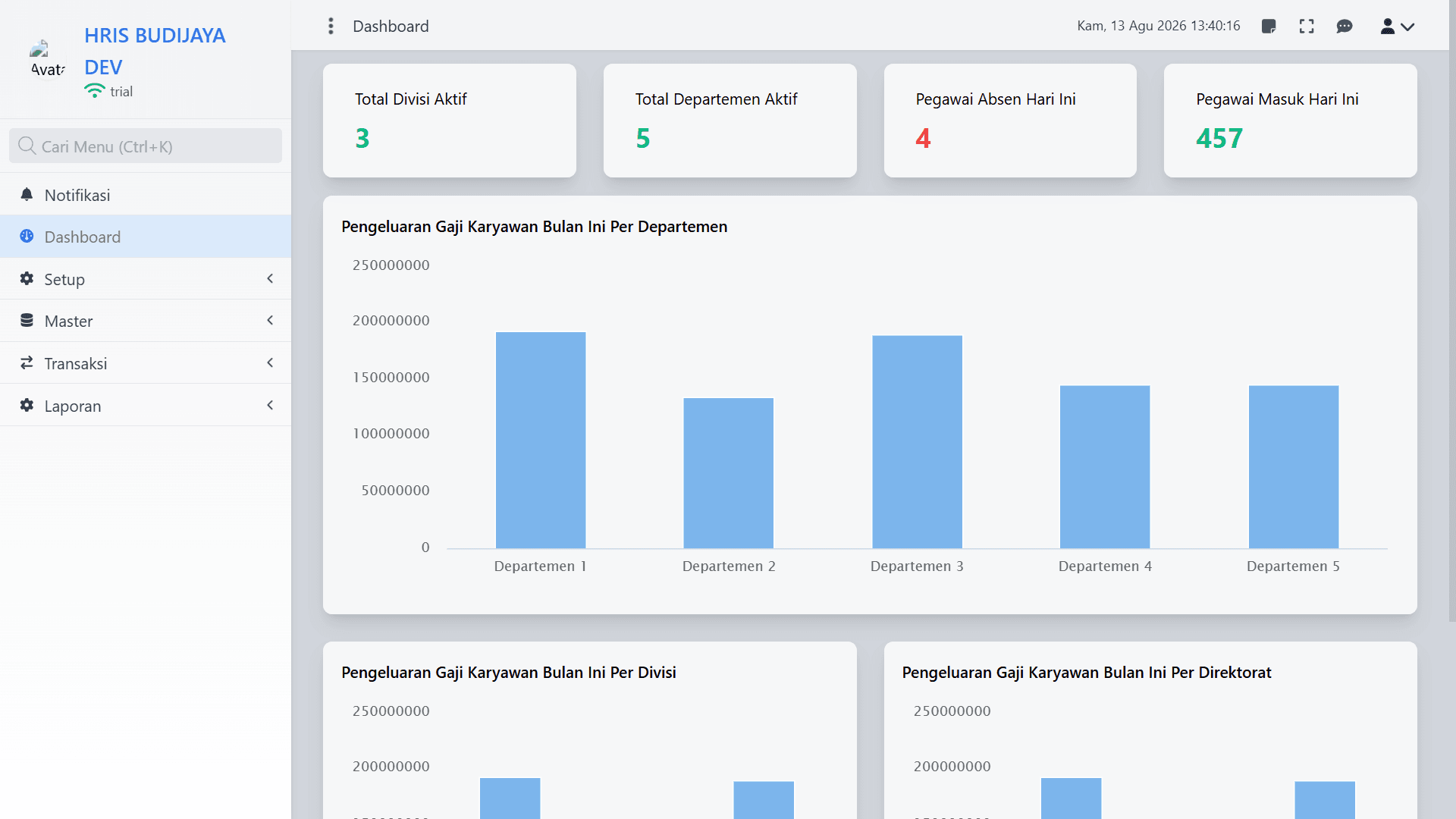Image resolution: width=1456 pixels, height=819 pixels.
Task: Click the date and time text in header
Action: 1159,26
